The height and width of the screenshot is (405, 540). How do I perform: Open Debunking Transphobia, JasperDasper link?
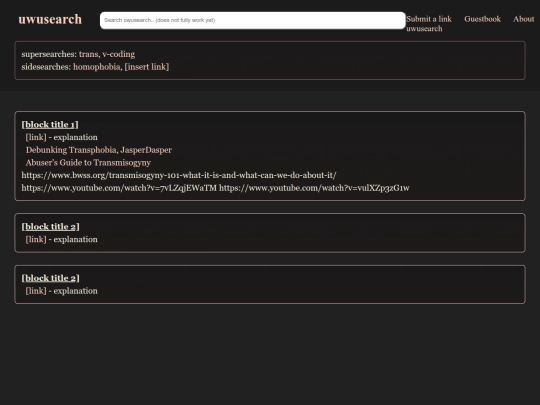point(99,150)
